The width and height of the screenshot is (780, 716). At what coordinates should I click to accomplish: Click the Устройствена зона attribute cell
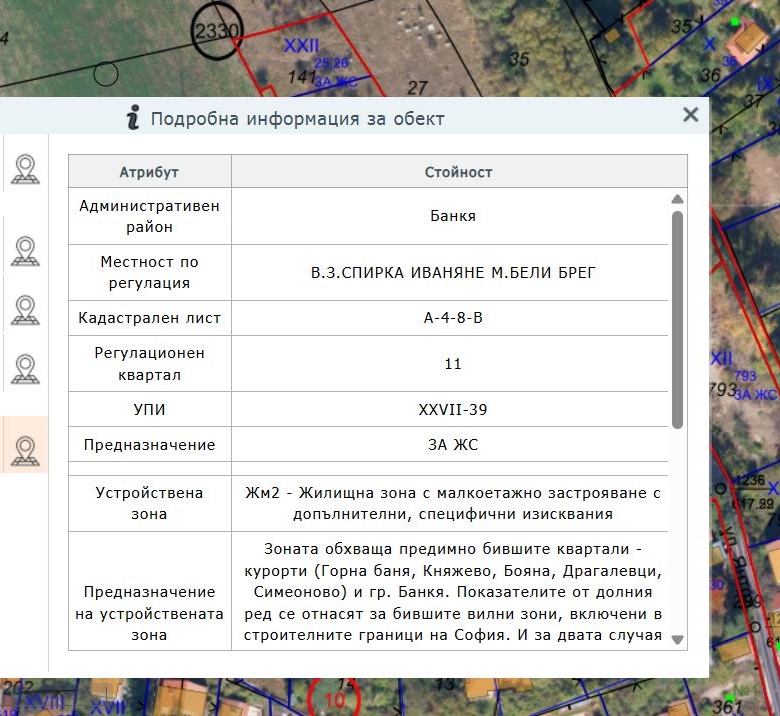(150, 503)
